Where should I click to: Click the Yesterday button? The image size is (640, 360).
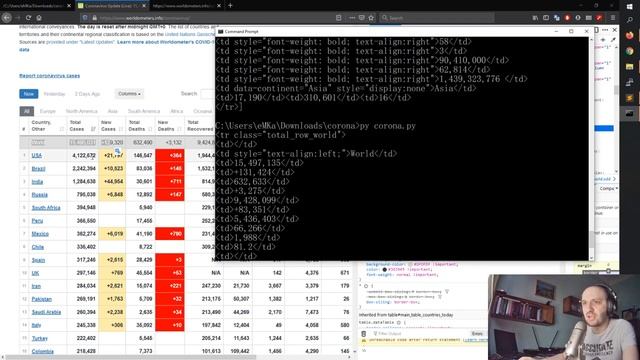pos(54,94)
